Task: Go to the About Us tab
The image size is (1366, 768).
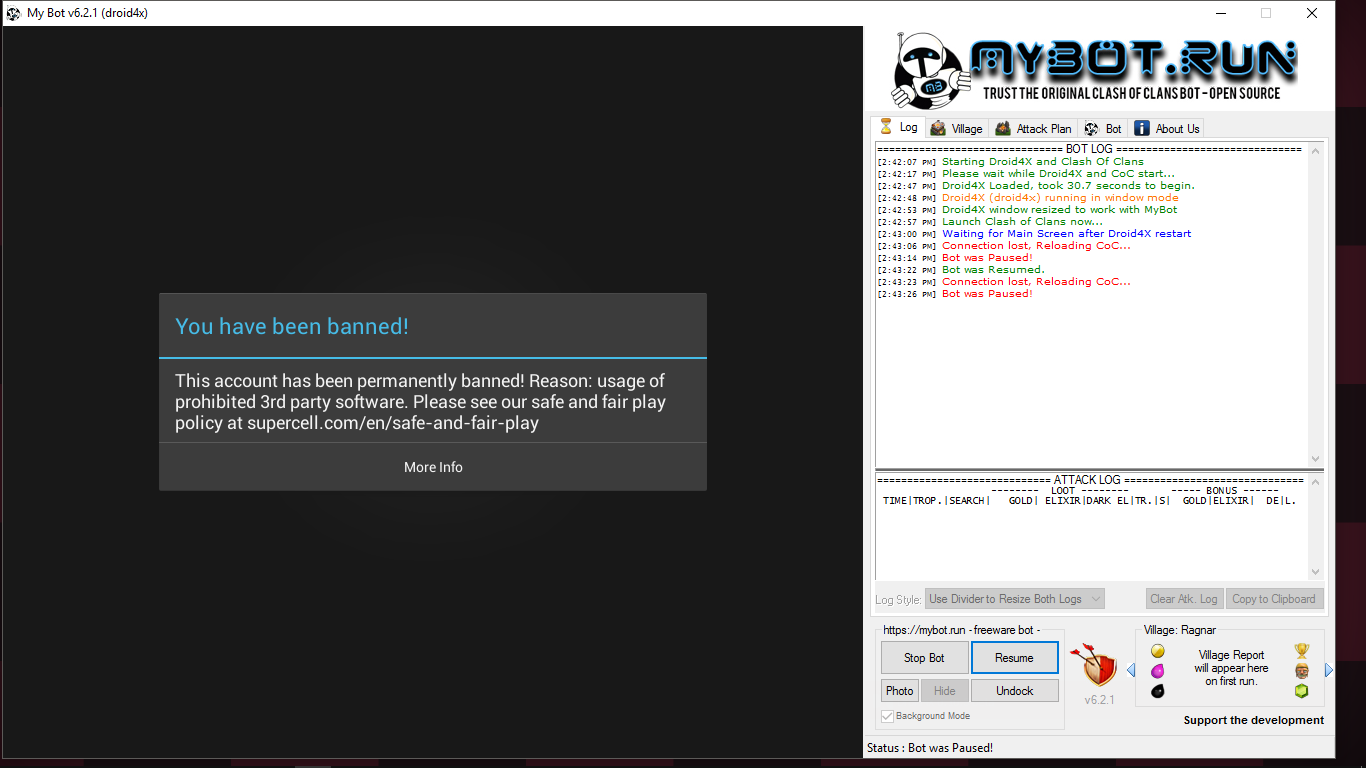Action: pos(1166,128)
